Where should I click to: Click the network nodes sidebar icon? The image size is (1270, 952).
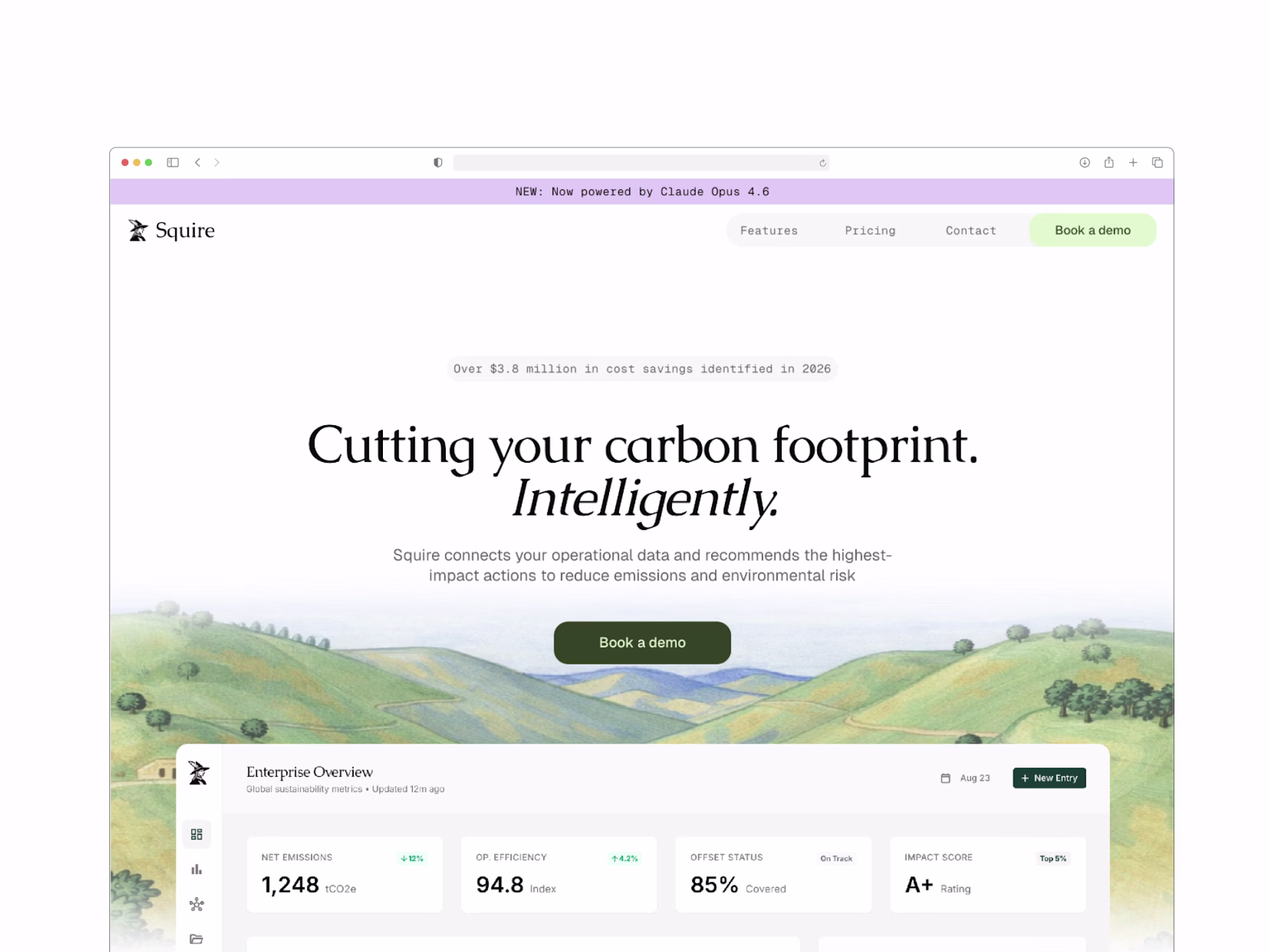(197, 904)
